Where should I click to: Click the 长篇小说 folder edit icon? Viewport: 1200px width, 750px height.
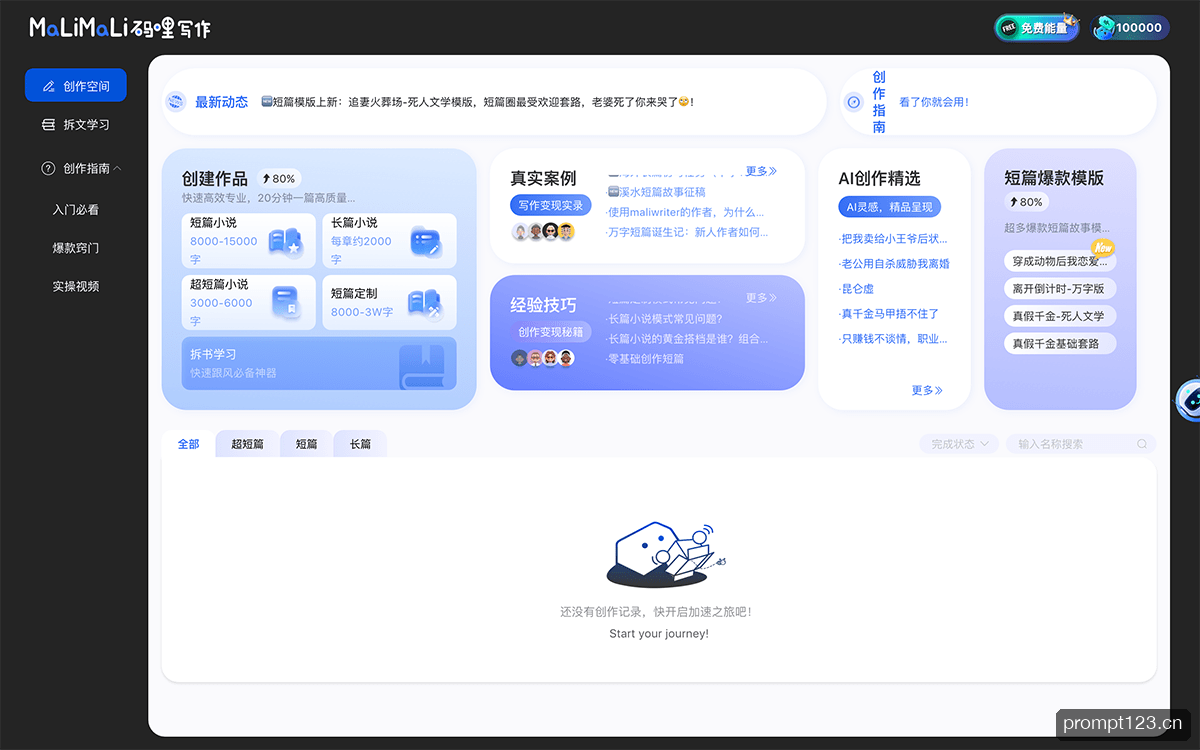426,241
